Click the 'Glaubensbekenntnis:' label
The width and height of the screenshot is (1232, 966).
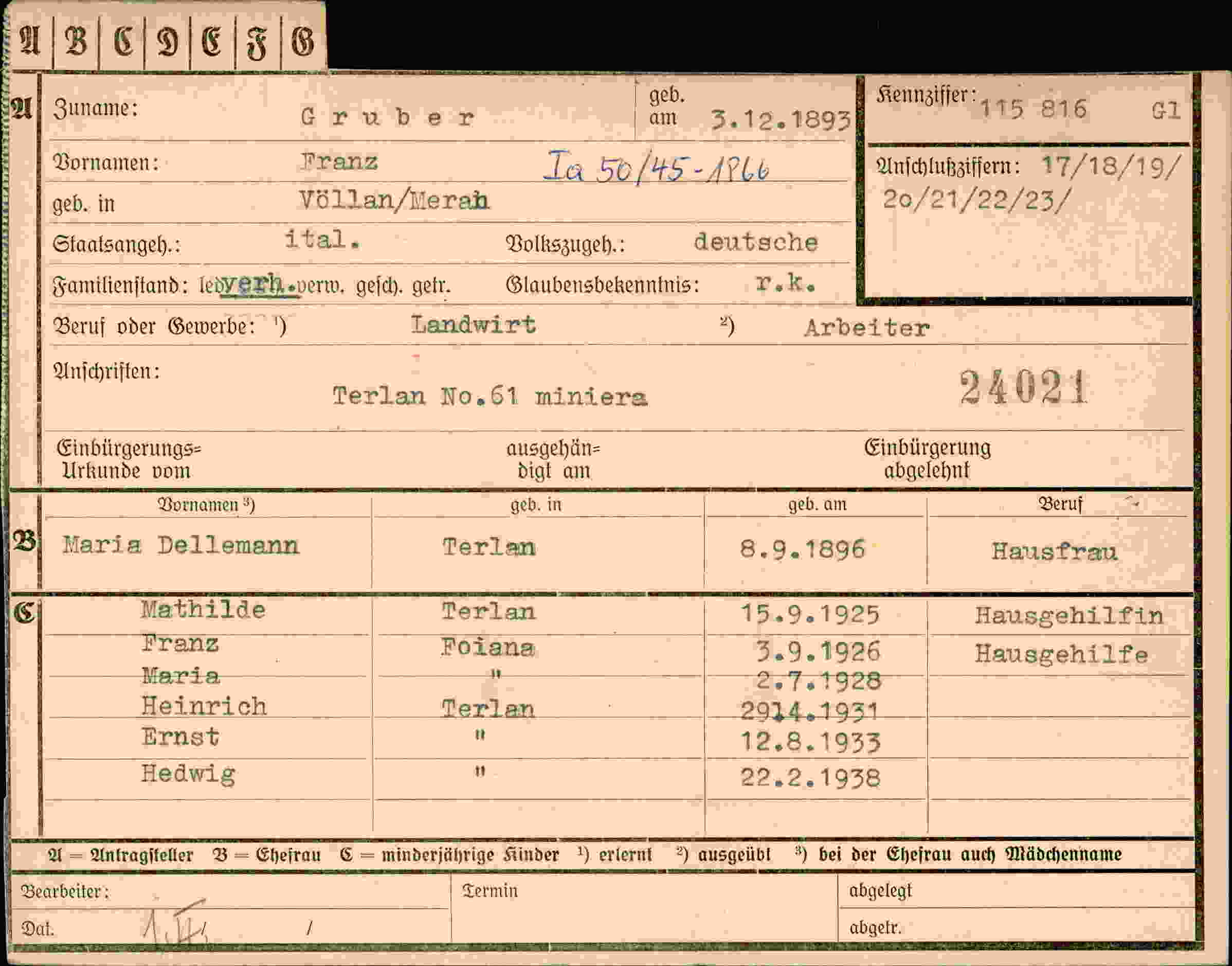point(603,284)
